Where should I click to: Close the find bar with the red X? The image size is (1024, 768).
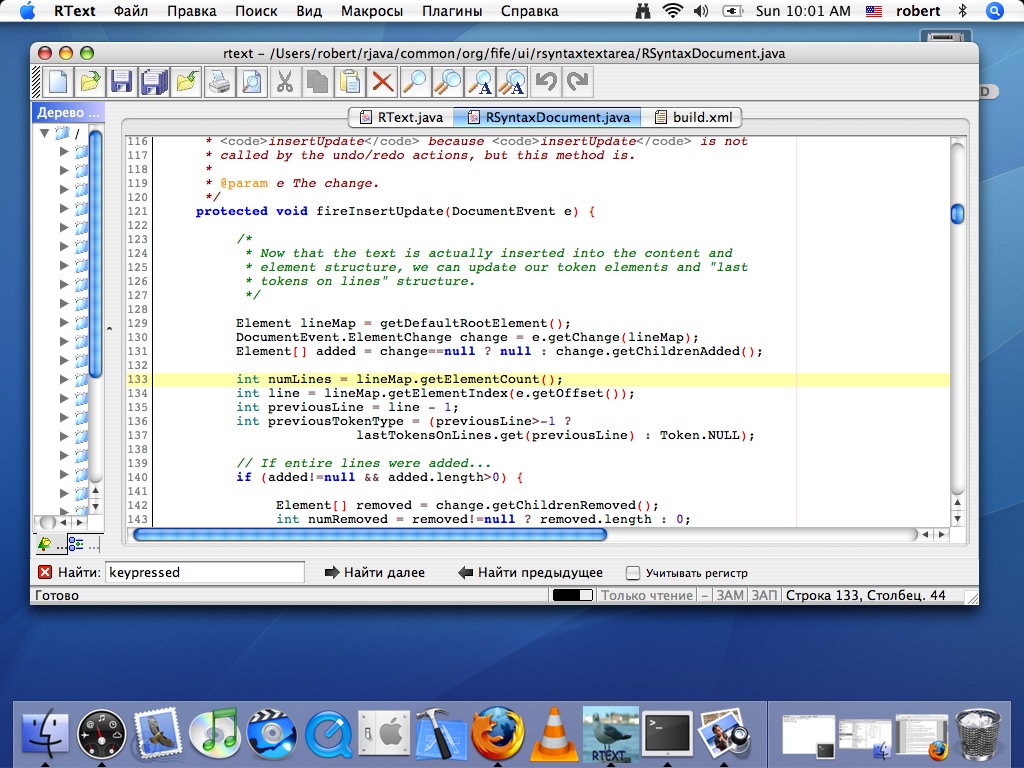click(x=45, y=573)
